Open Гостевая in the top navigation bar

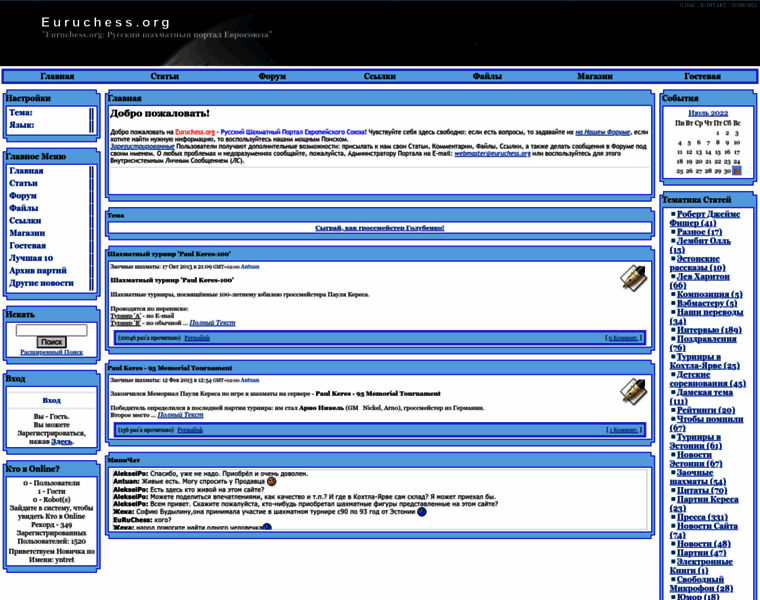point(702,76)
